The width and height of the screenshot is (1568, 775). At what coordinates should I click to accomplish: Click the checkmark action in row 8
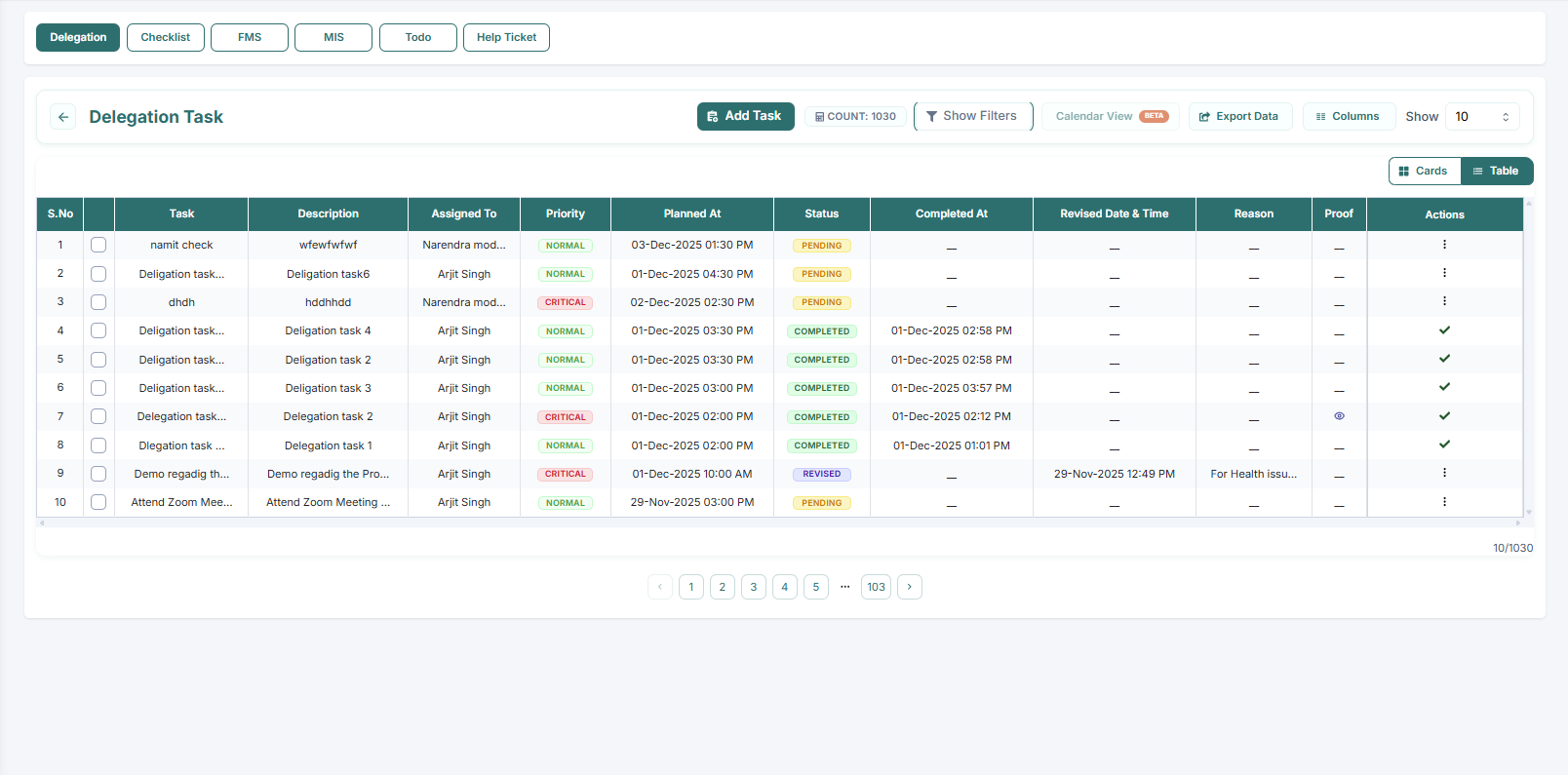(x=1444, y=445)
